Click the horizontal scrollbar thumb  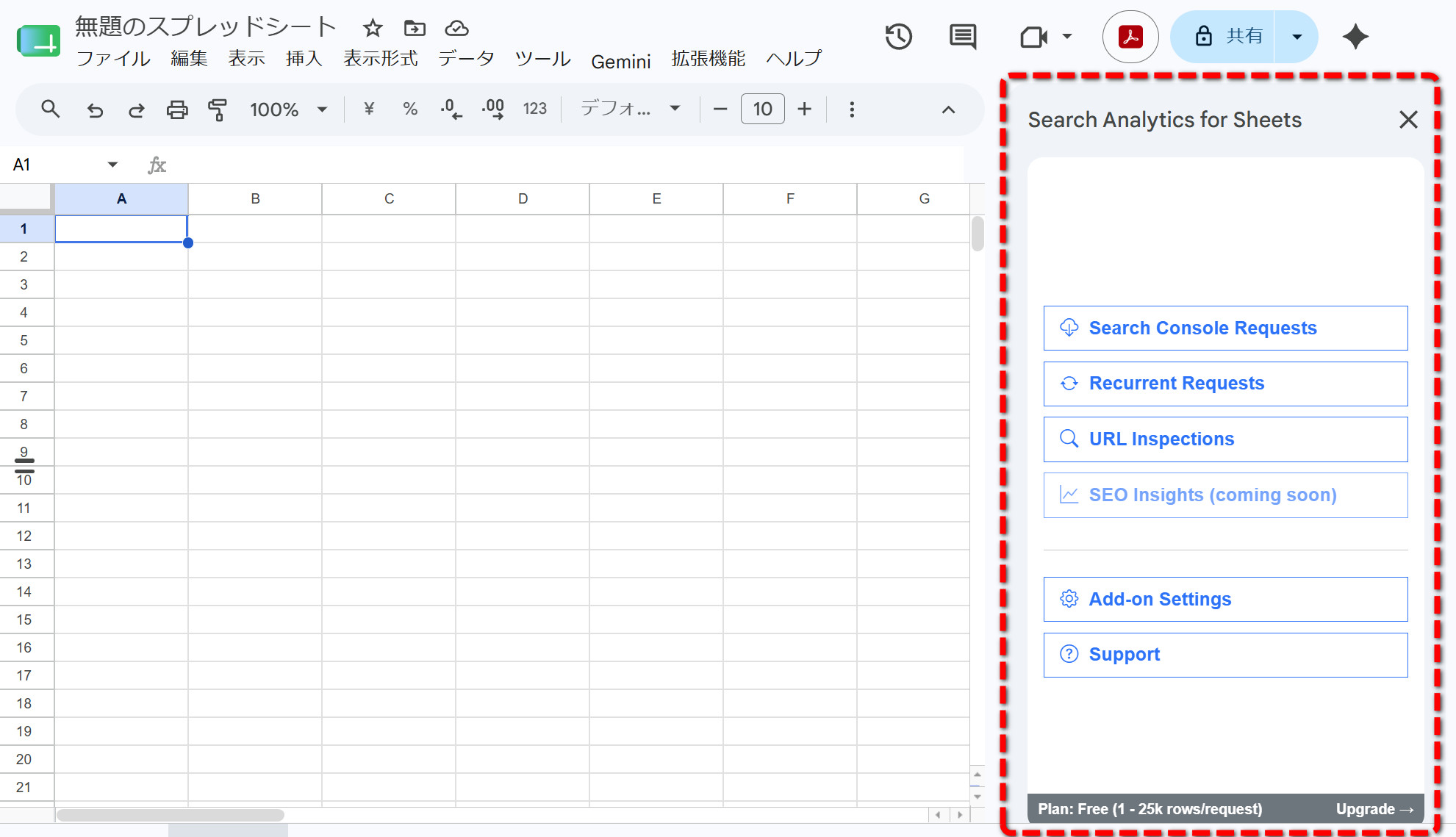tap(171, 815)
